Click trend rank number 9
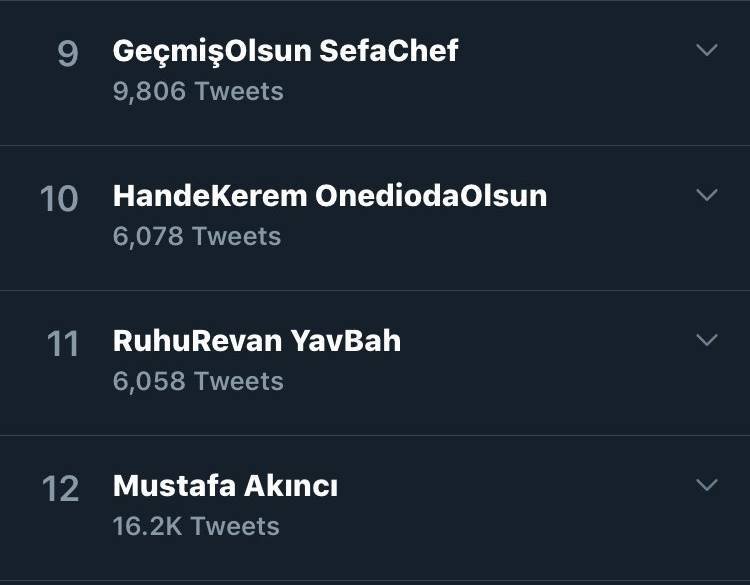The image size is (750, 585). coord(67,53)
